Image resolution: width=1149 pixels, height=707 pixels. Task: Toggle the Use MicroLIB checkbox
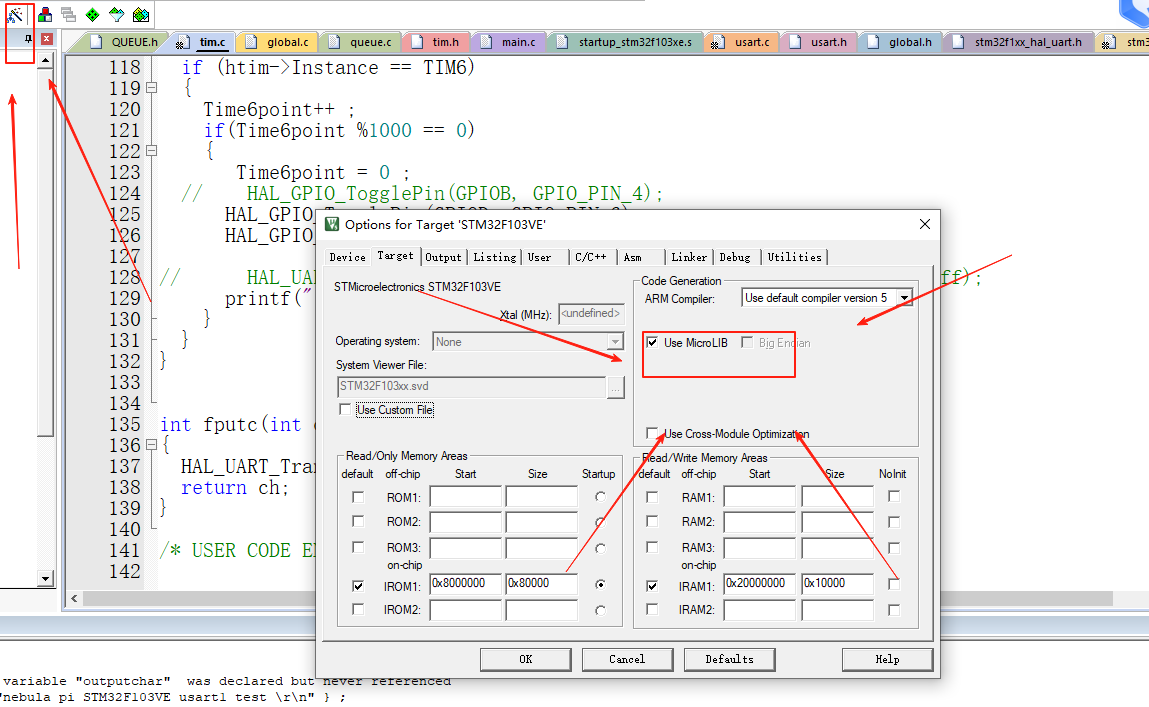[x=652, y=342]
